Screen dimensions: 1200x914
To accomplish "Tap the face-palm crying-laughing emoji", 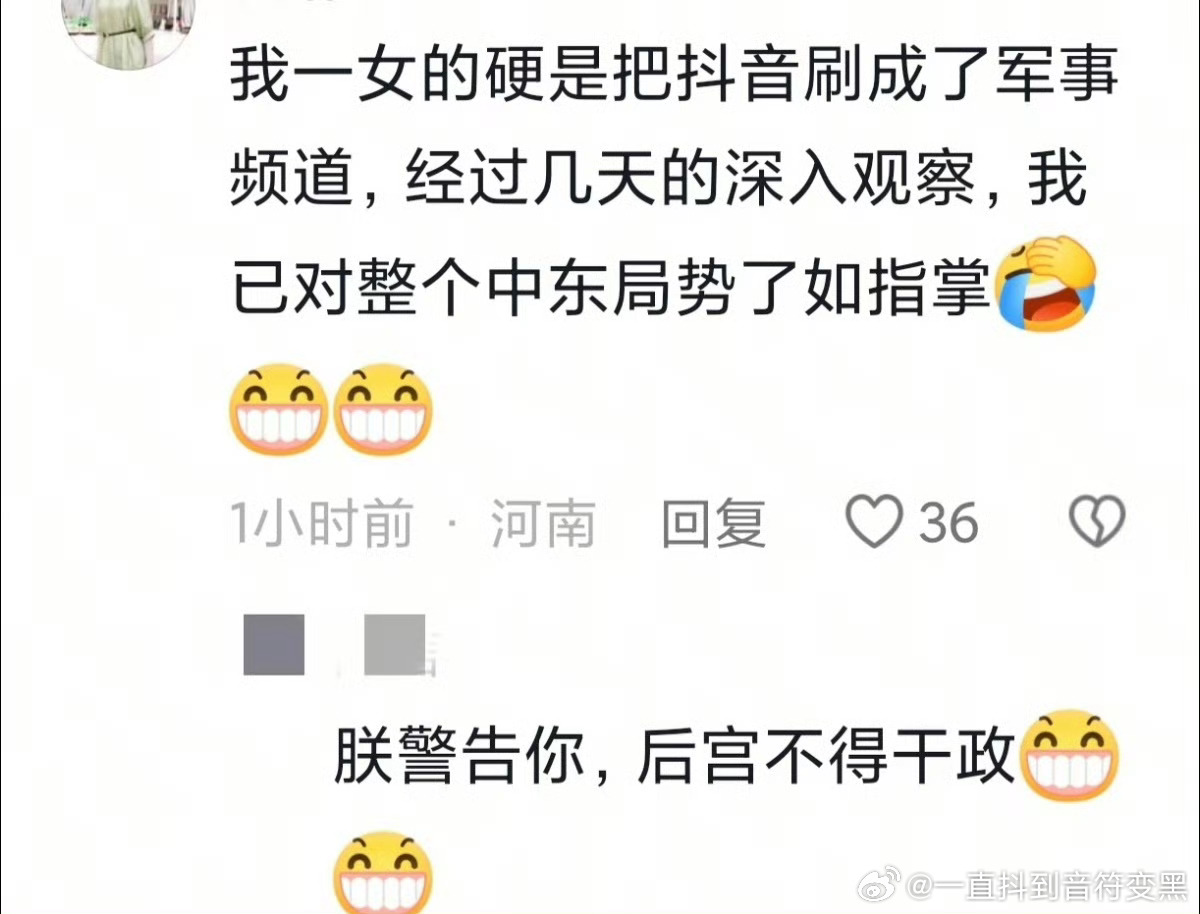I will point(1046,285).
